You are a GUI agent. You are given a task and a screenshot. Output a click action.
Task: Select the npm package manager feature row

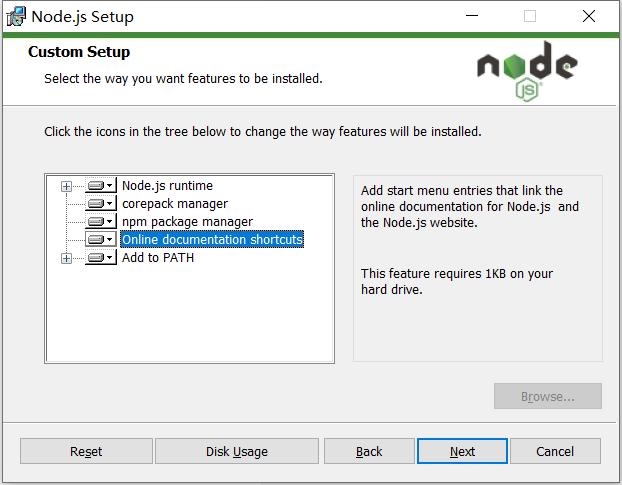187,222
